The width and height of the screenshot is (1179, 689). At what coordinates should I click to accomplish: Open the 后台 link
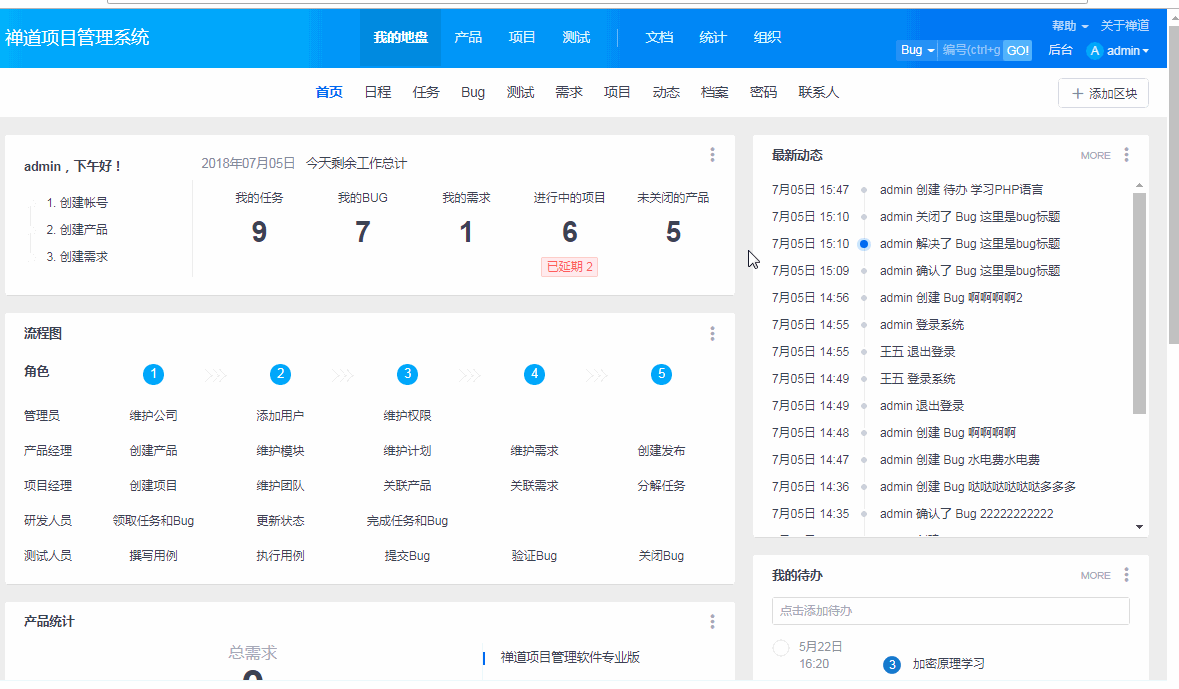(x=1060, y=50)
